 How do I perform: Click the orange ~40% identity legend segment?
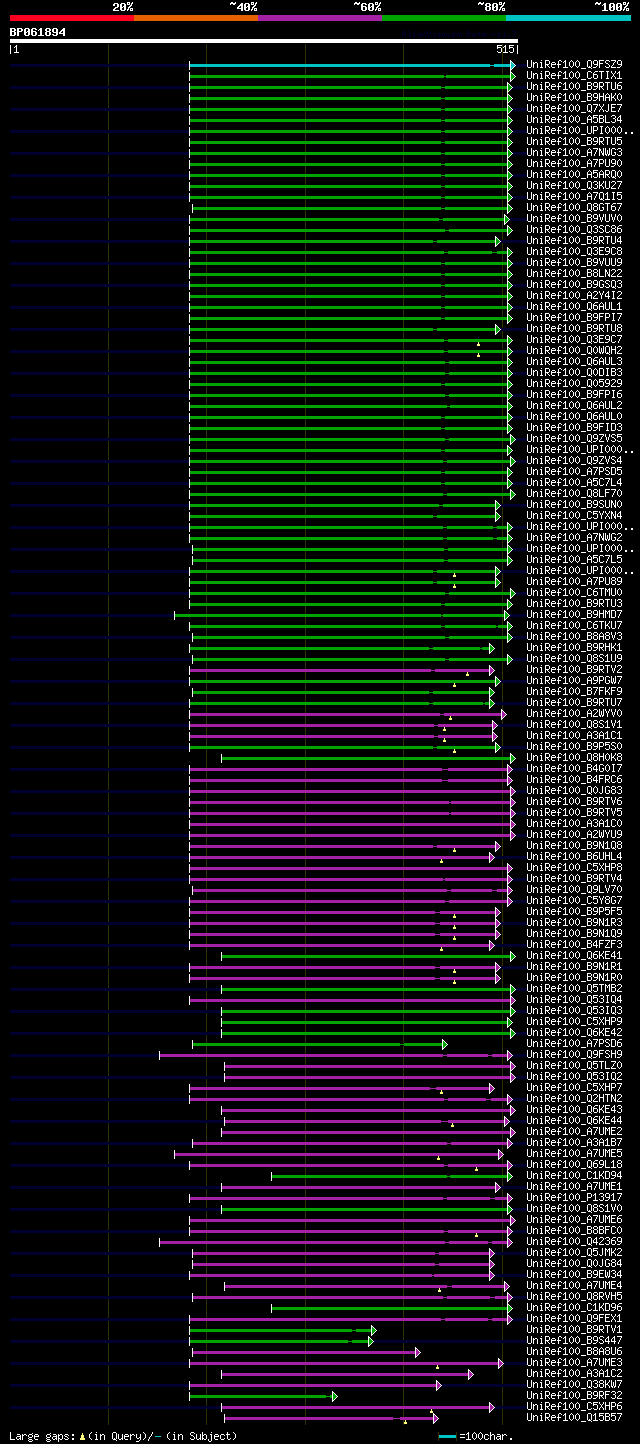pyautogui.click(x=196, y=18)
